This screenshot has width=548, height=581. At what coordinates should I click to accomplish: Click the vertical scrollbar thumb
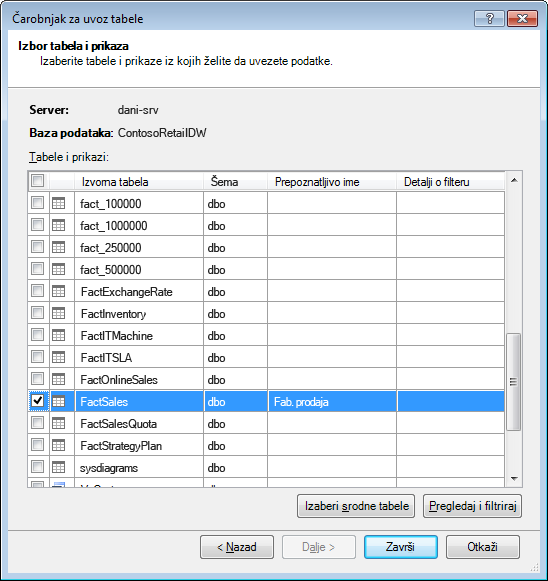514,382
